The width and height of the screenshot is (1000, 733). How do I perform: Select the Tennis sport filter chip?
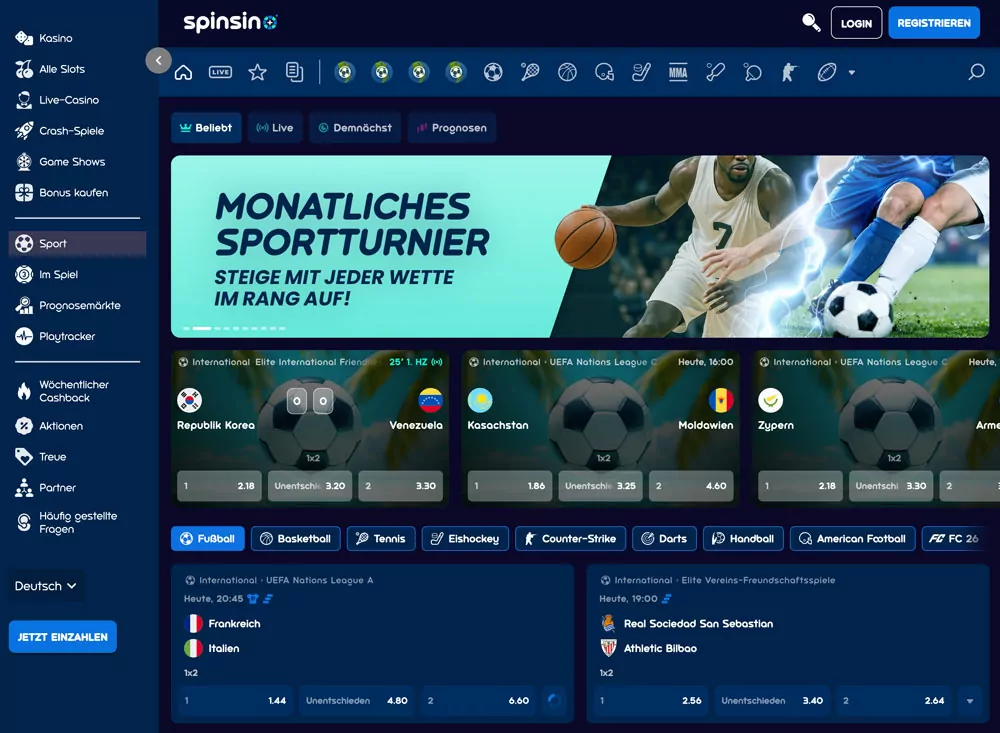coord(381,538)
